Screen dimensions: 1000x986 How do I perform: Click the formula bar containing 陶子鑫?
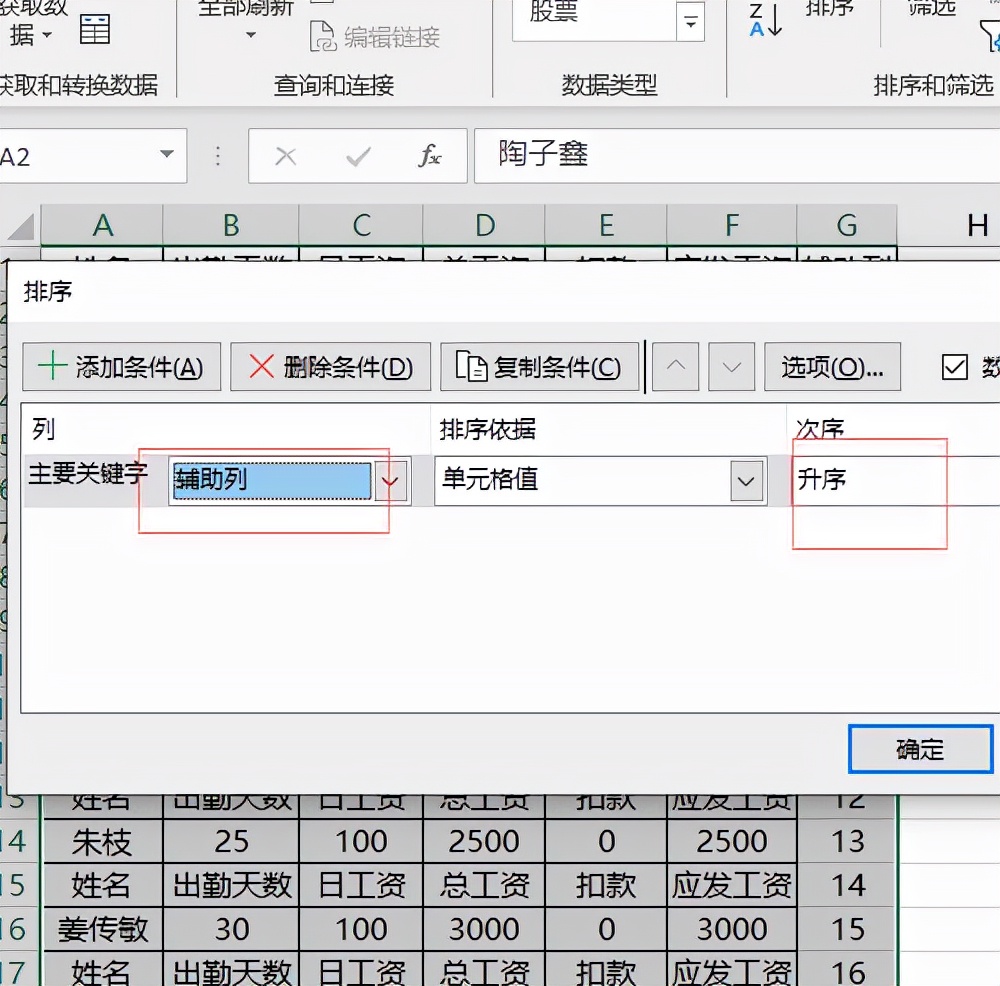737,156
